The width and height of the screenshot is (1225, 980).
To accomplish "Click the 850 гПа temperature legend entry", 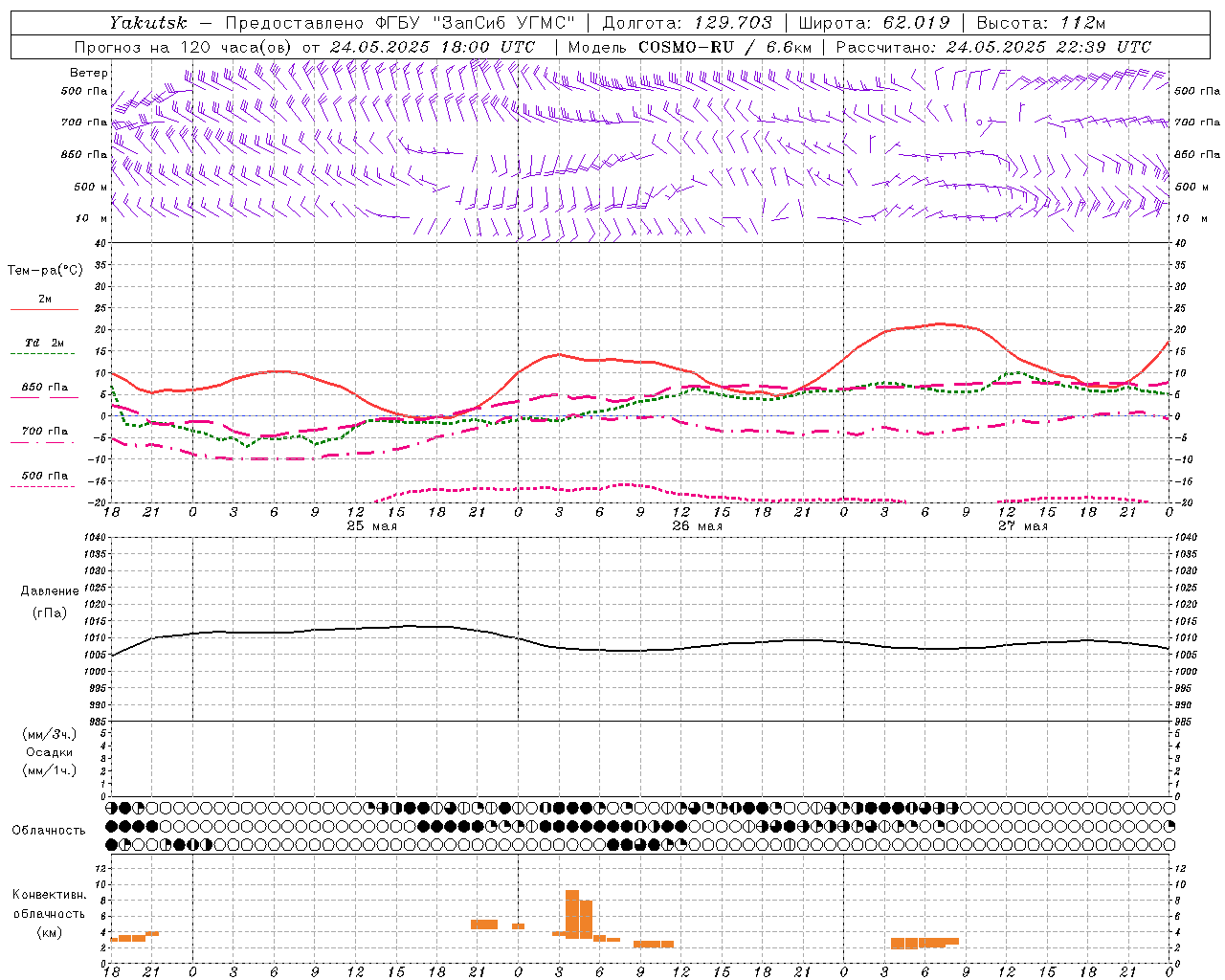I will [44, 388].
